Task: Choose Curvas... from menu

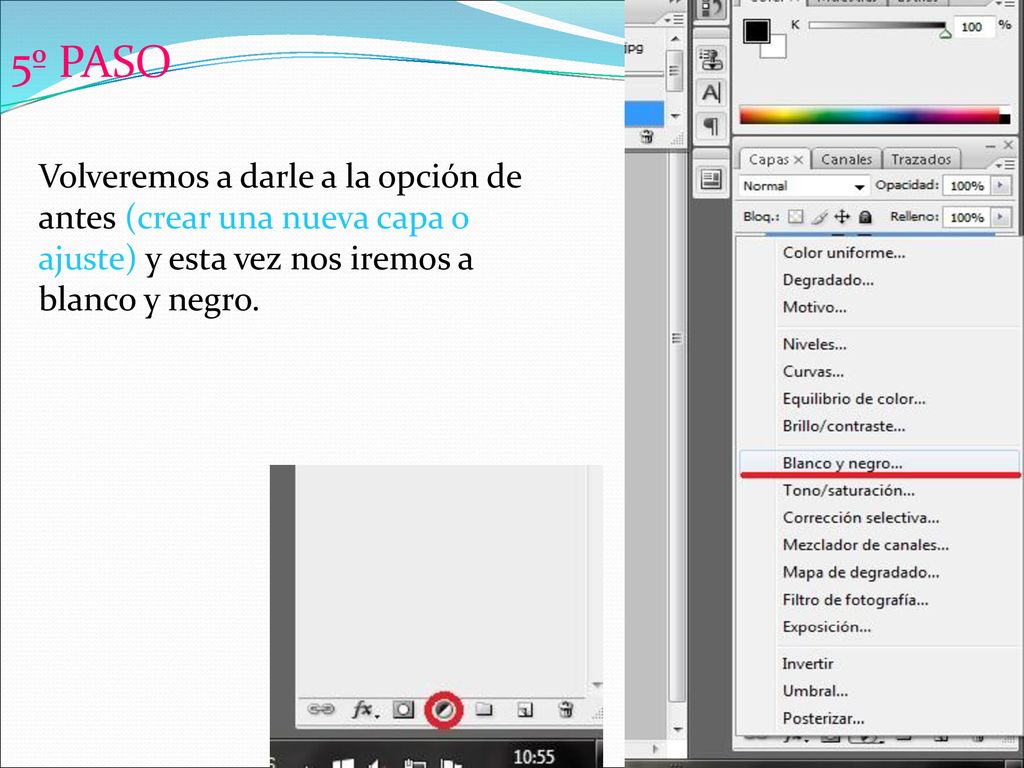Action: [813, 372]
